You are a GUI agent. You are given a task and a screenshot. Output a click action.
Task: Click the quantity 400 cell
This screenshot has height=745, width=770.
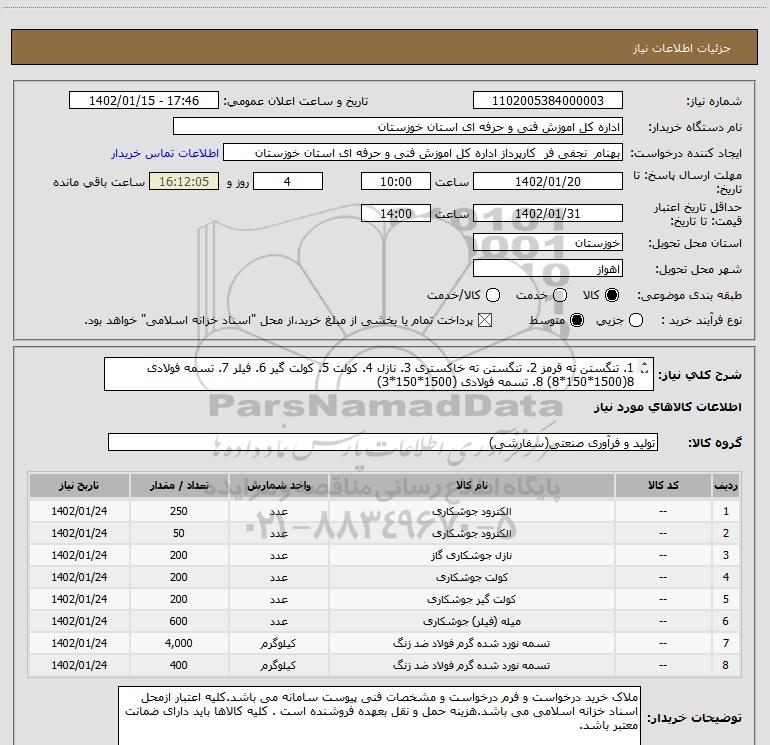coord(179,665)
